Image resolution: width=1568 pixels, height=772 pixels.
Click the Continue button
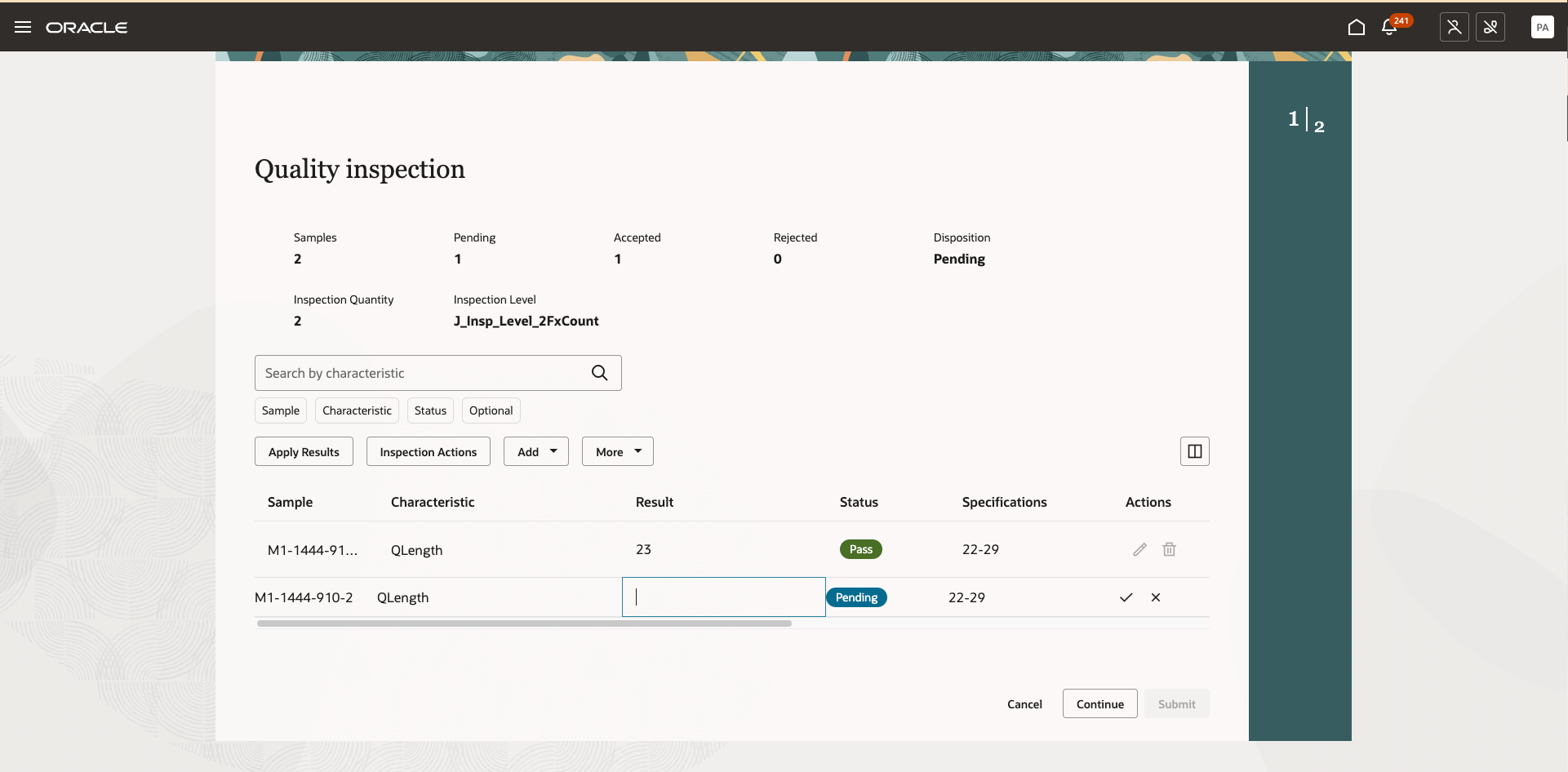1100,703
